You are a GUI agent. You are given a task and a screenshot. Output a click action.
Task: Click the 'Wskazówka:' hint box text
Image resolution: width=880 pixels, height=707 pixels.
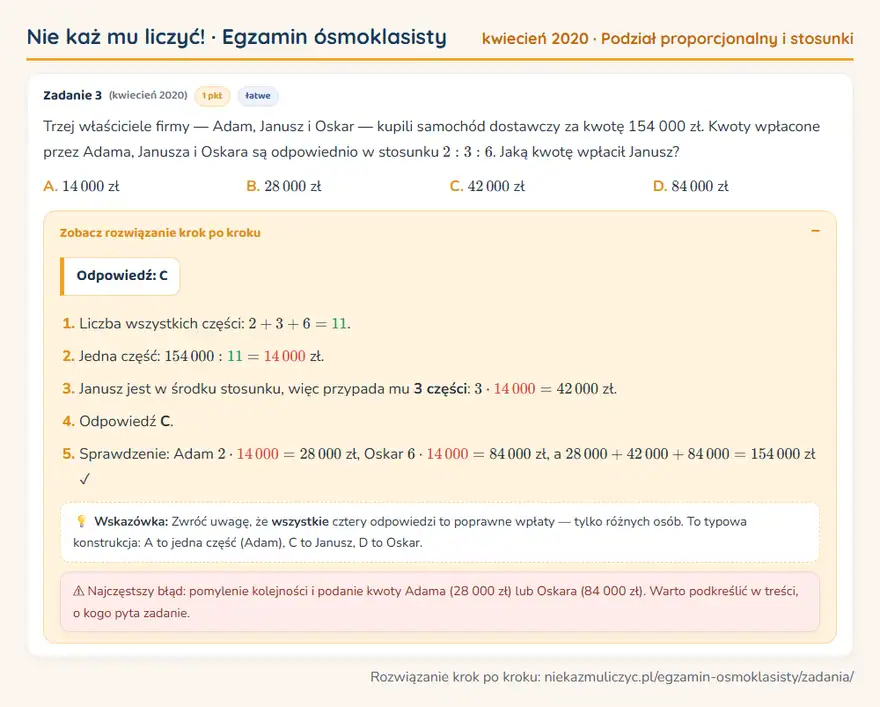tap(440, 532)
